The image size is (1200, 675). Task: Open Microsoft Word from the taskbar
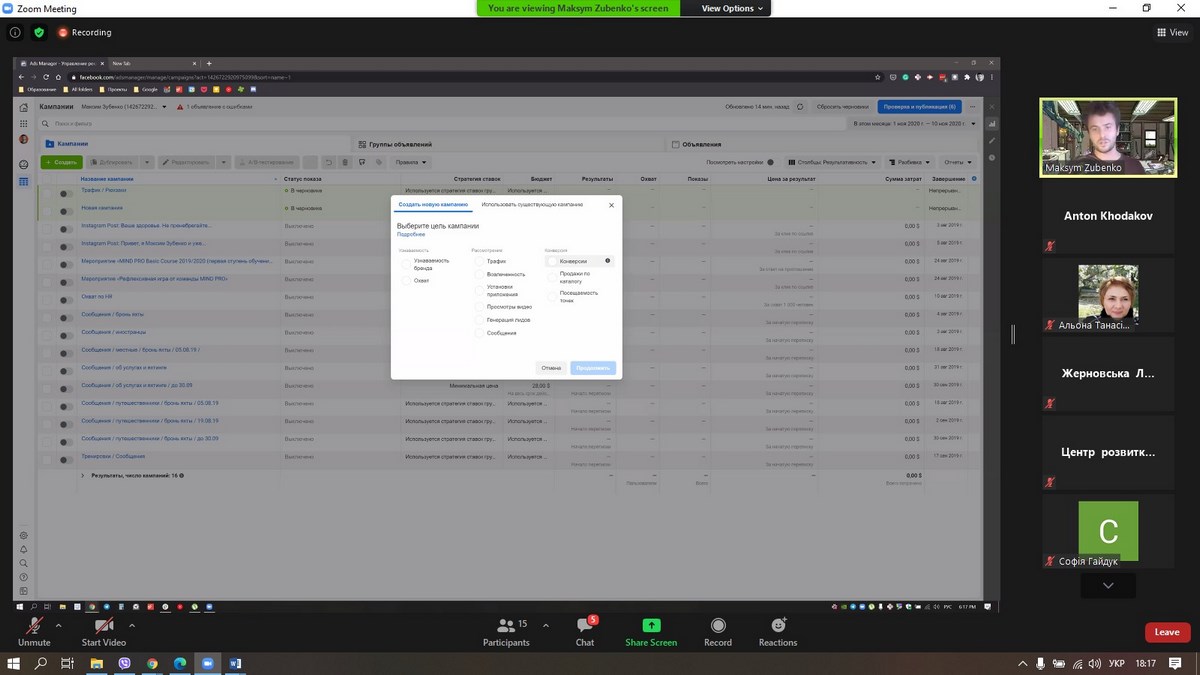(236, 663)
